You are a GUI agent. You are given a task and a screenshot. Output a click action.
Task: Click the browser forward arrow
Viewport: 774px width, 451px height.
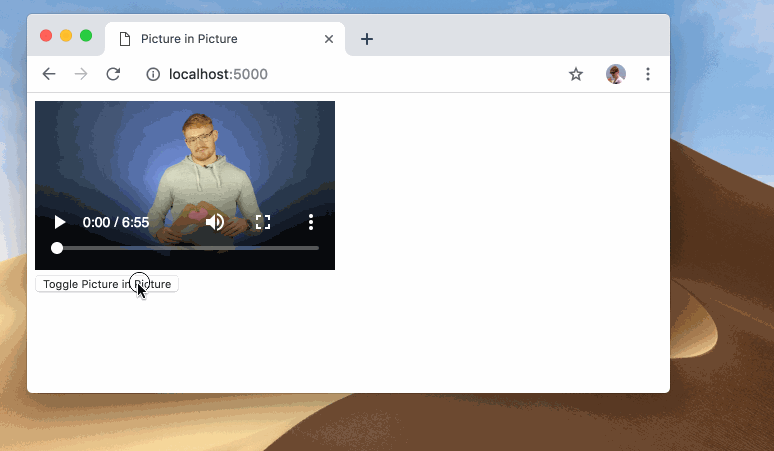pos(81,74)
